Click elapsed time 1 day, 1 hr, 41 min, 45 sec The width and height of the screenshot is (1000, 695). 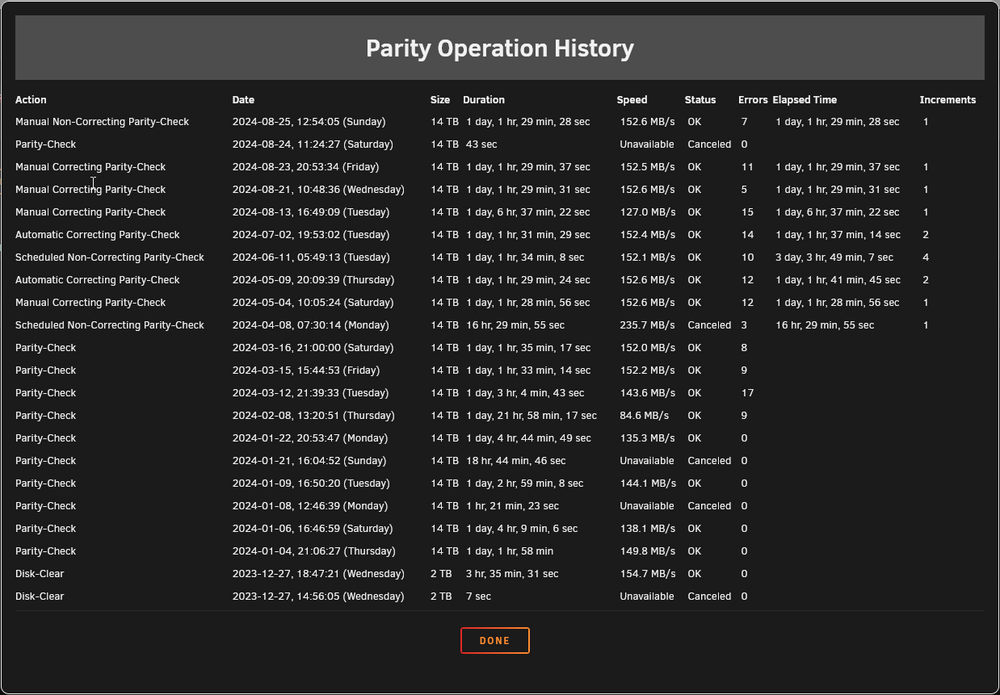pyautogui.click(x=838, y=280)
